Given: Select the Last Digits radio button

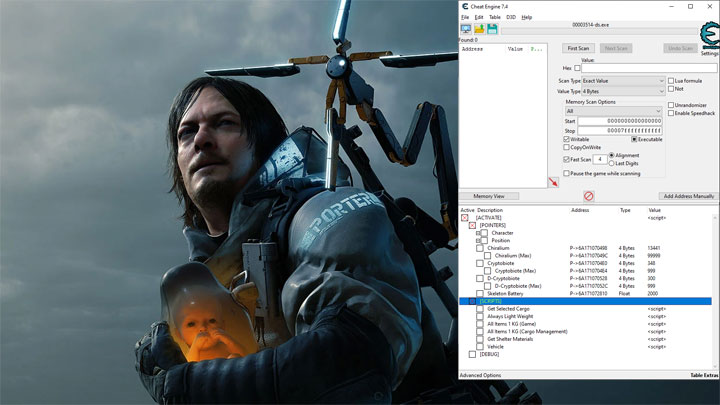Looking at the screenshot, I should tap(611, 163).
